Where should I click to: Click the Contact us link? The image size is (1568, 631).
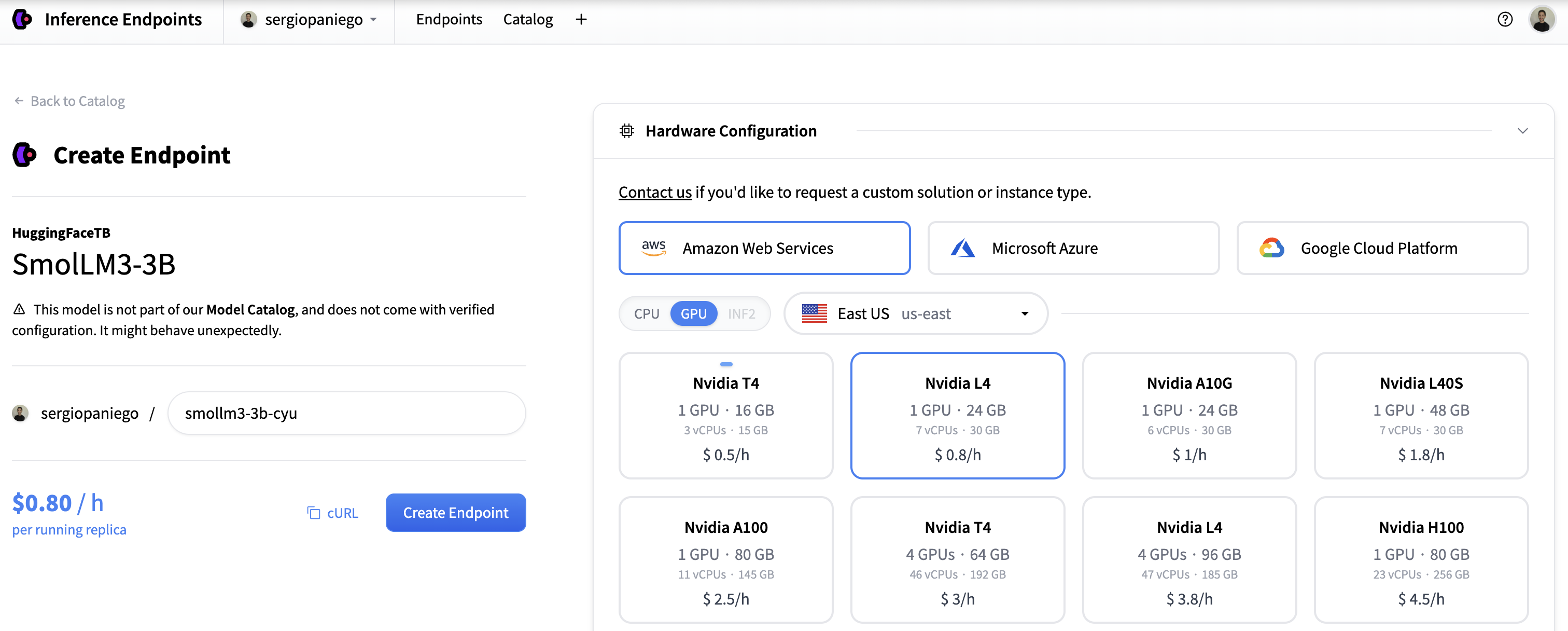pos(654,193)
